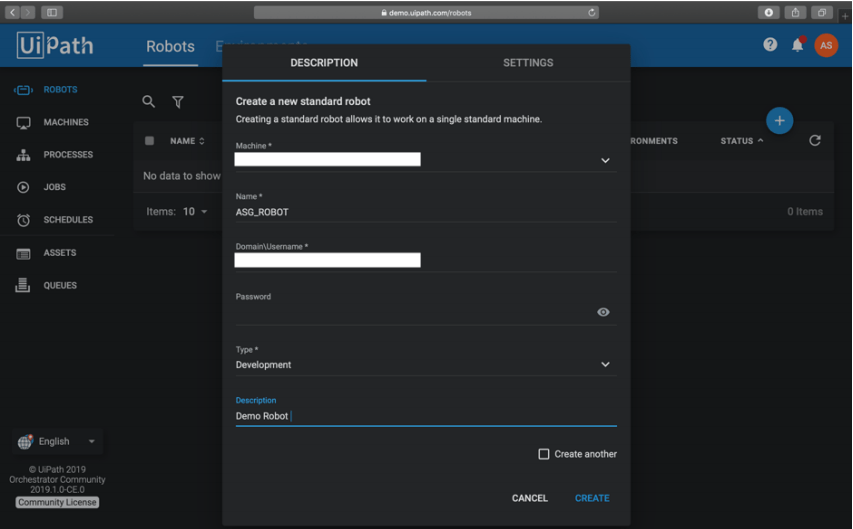
Task: Switch to the Settings tab
Action: tap(527, 63)
